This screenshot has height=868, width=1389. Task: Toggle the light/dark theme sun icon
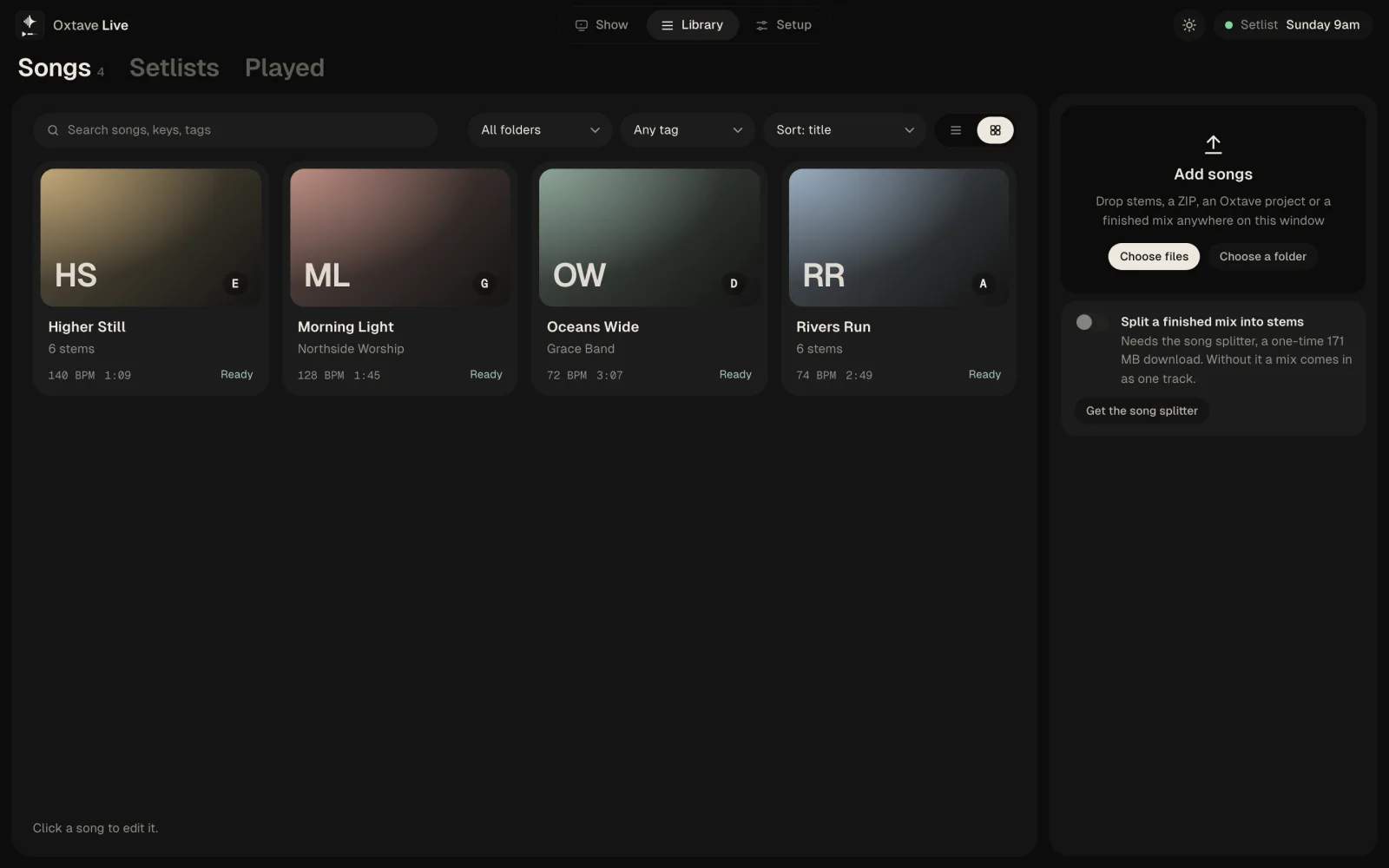[x=1189, y=25]
